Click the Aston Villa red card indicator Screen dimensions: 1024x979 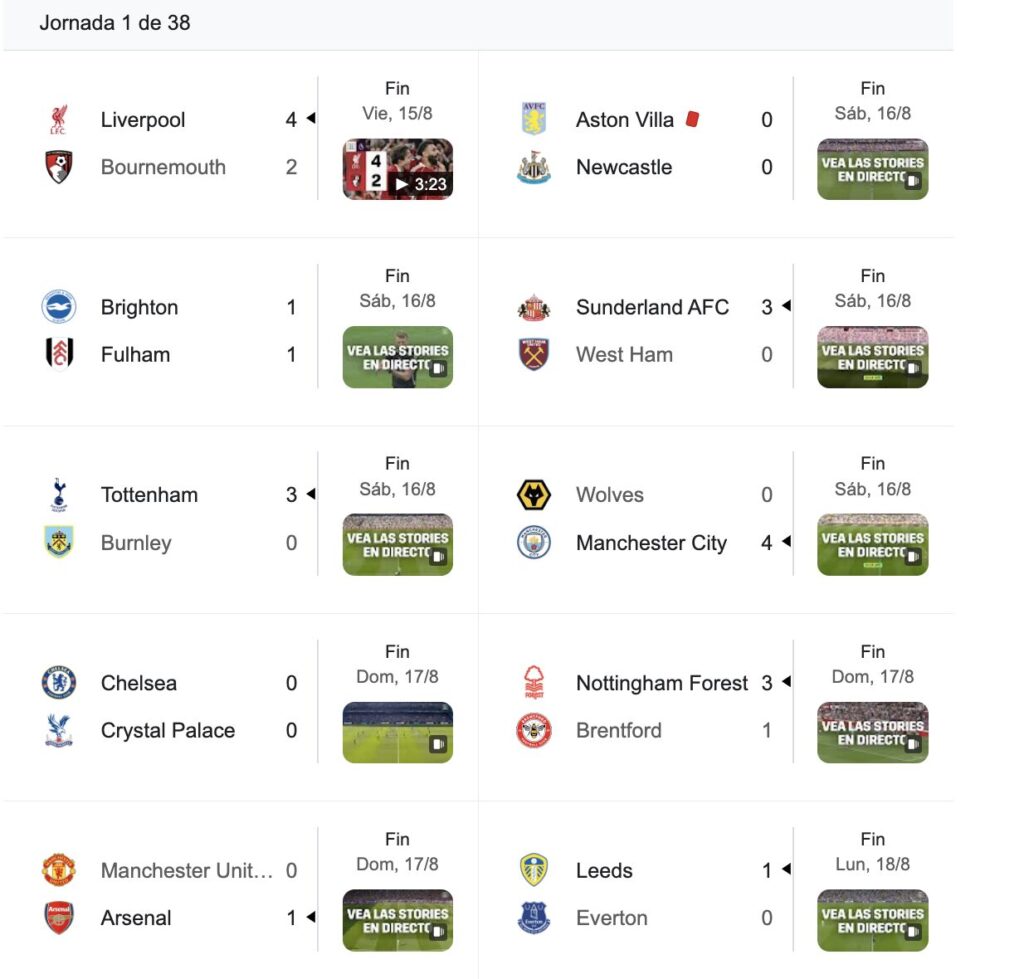[x=692, y=119]
